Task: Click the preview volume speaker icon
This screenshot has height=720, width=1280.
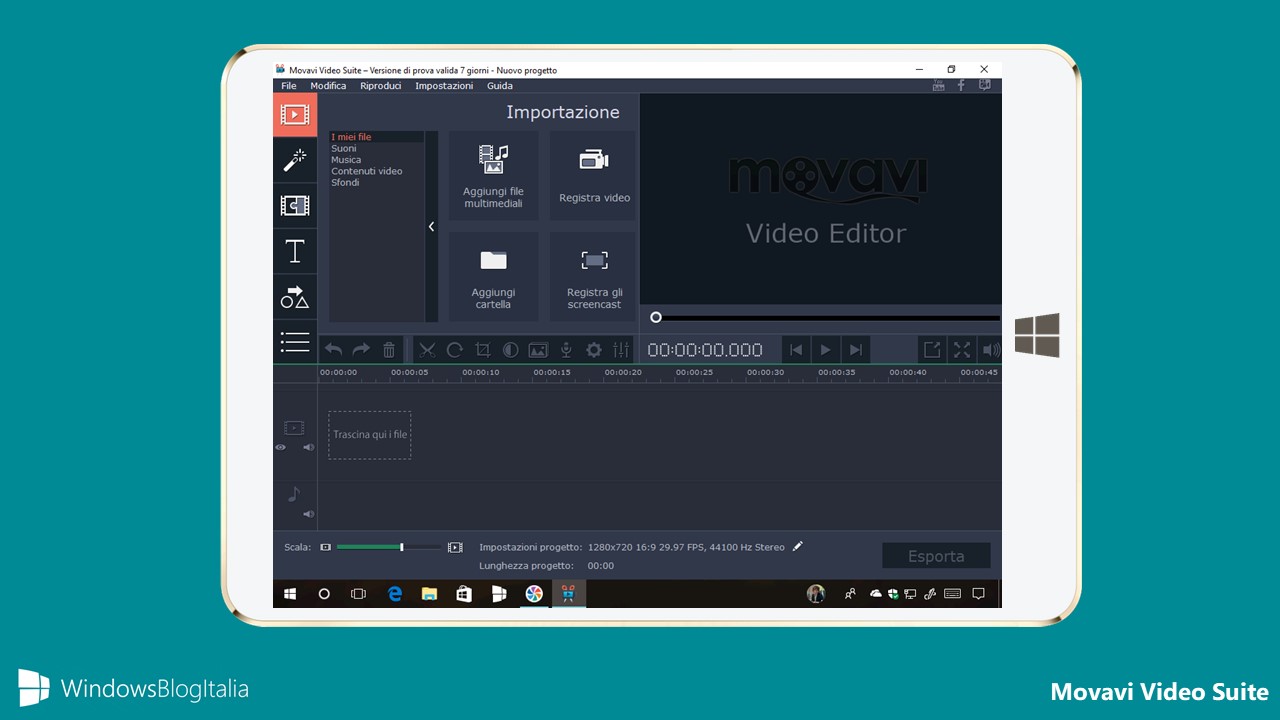Action: pos(991,350)
